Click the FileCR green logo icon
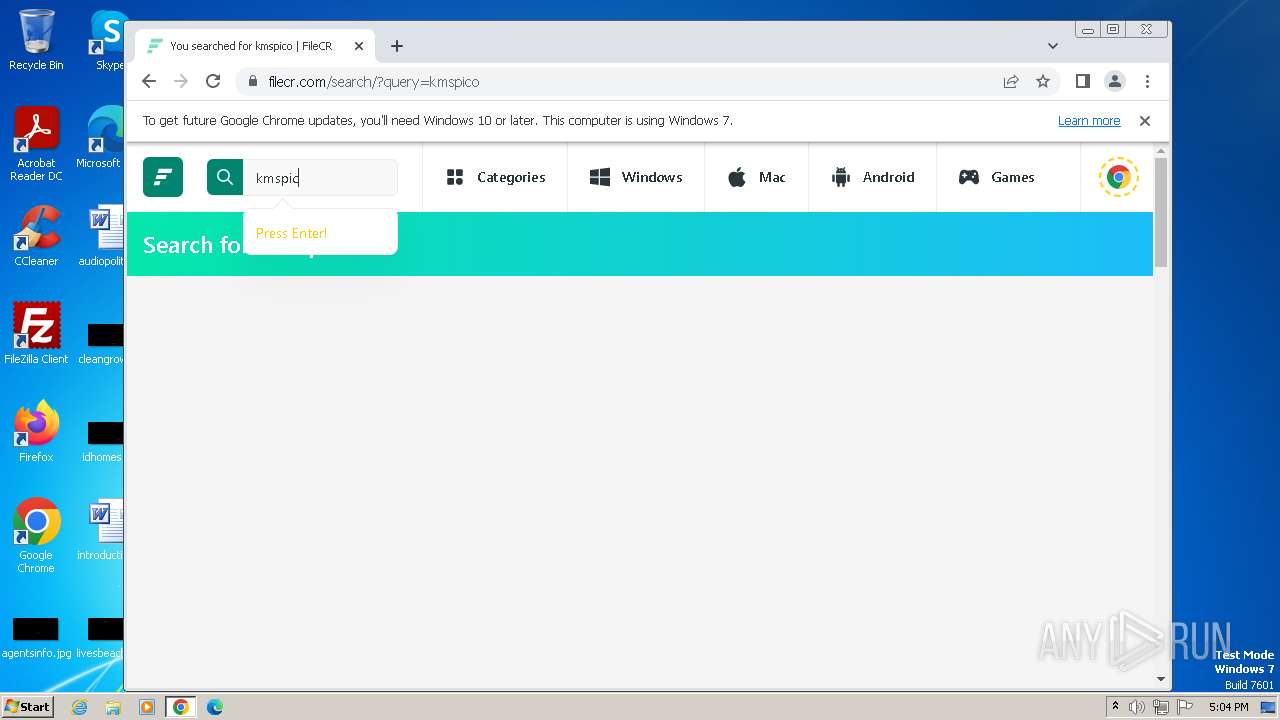 [x=163, y=177]
